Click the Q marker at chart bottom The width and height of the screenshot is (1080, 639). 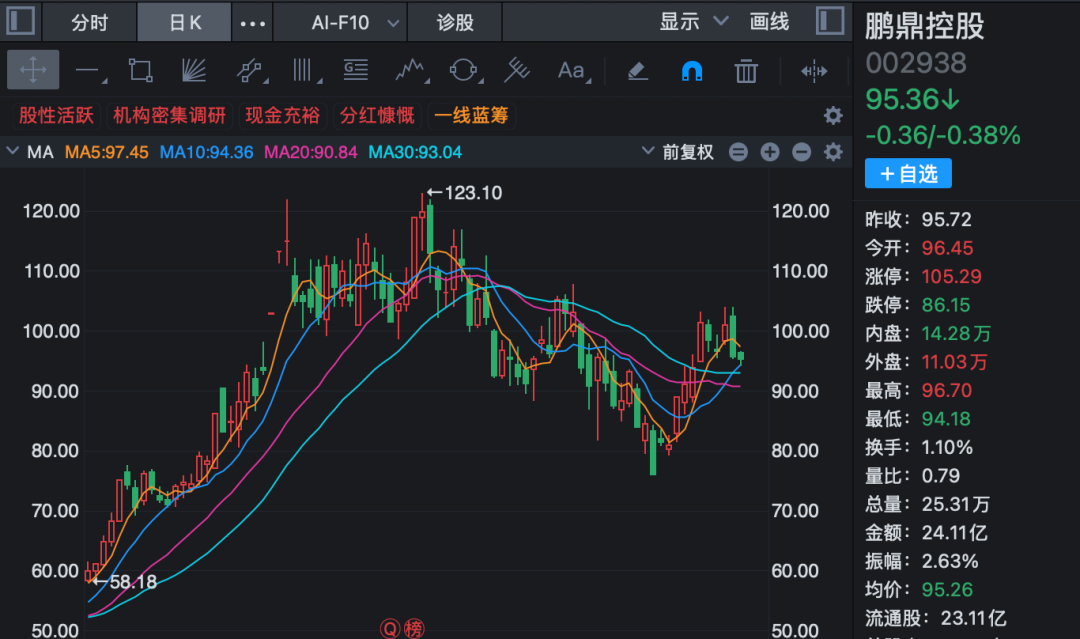click(390, 629)
